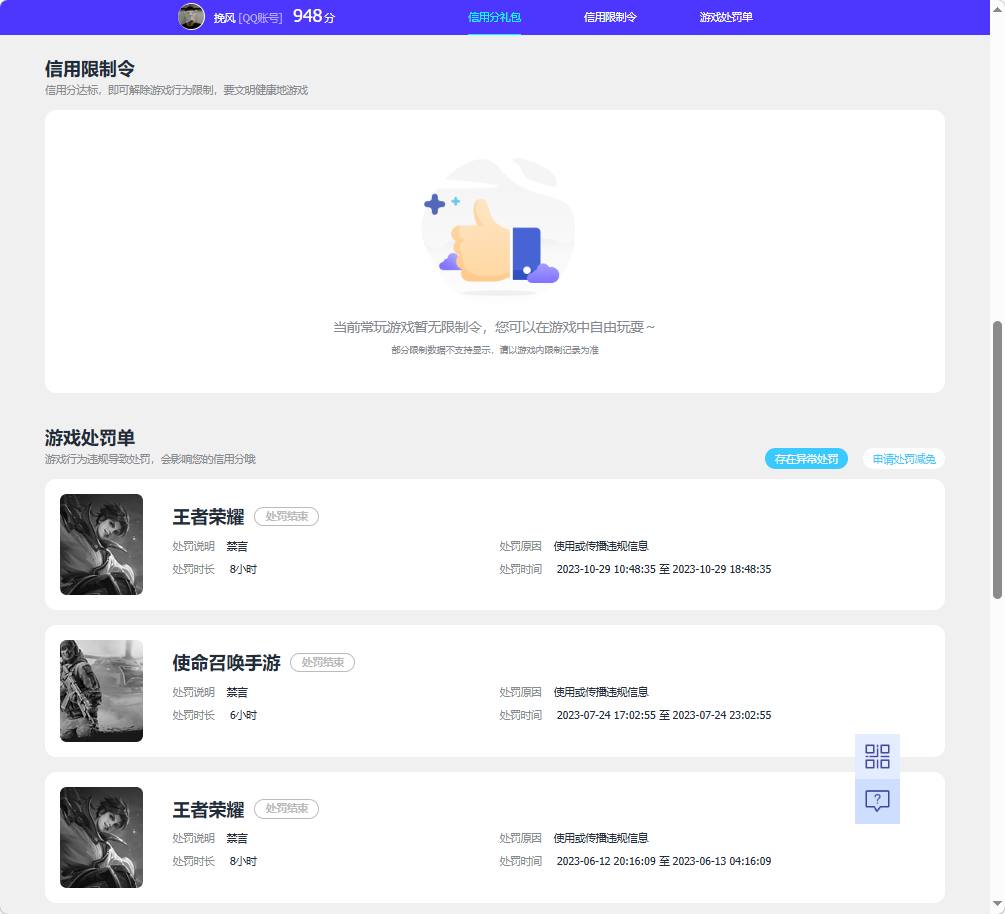Click the King of Glory game icon in first penalty card

[101, 545]
